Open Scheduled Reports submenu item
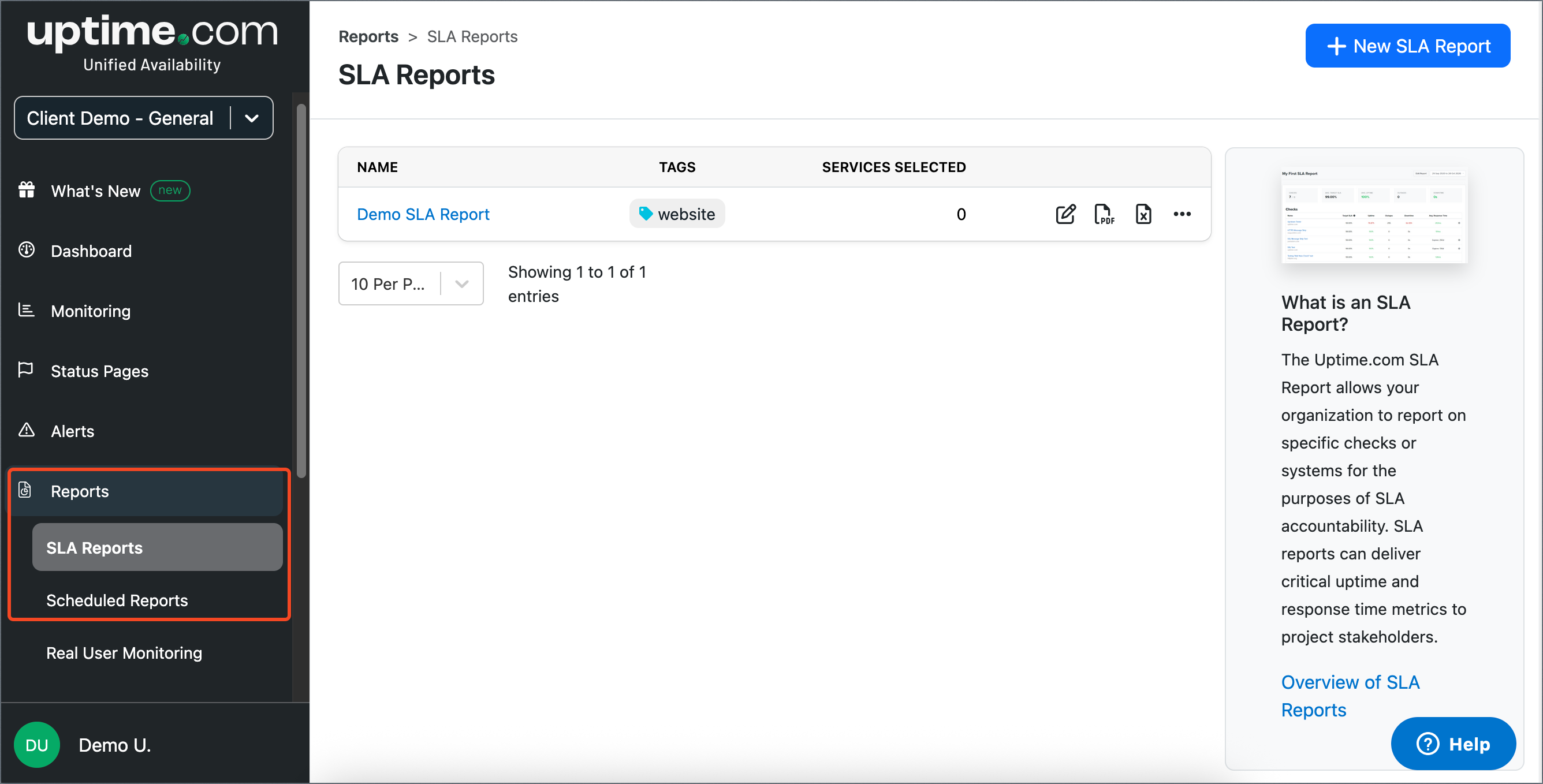The width and height of the screenshot is (1543, 784). pyautogui.click(x=117, y=600)
